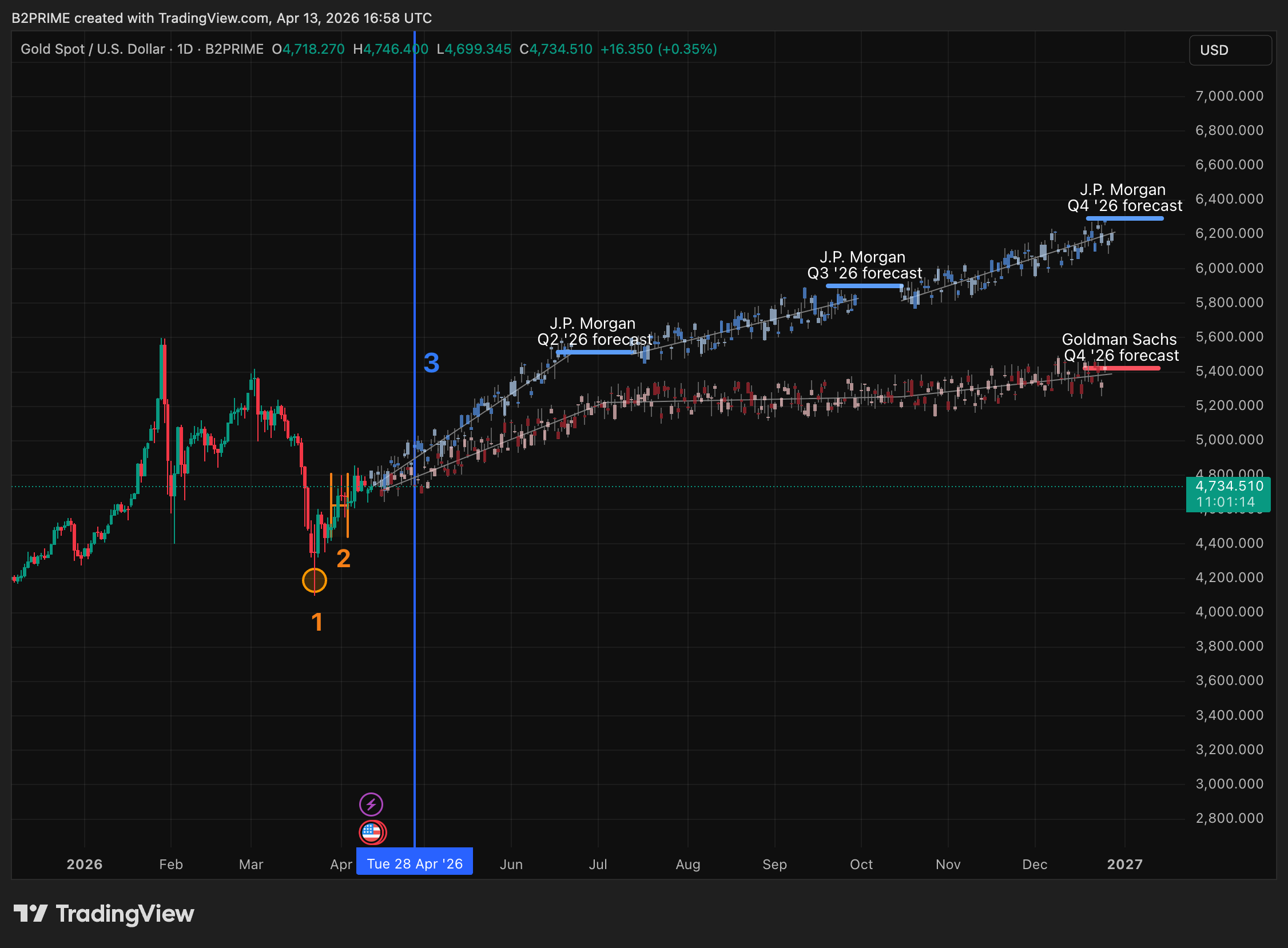Screen dimensions: 1288x948
Task: Click the low value L4,699.345
Action: coord(474,49)
